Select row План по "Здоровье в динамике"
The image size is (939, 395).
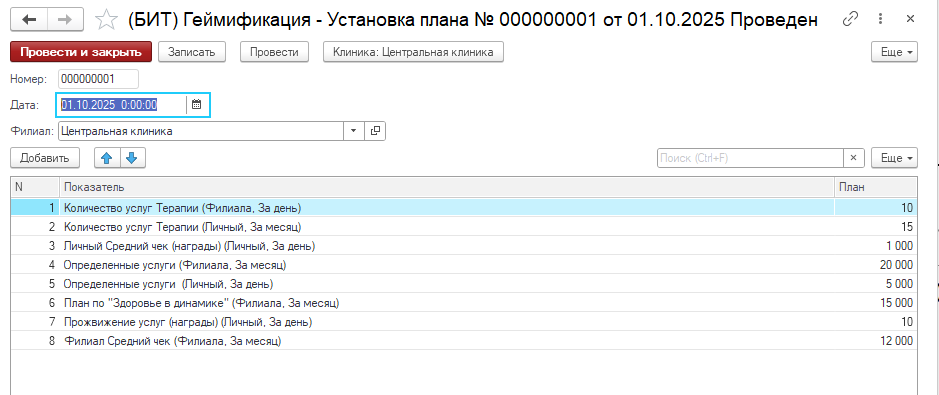(464, 303)
